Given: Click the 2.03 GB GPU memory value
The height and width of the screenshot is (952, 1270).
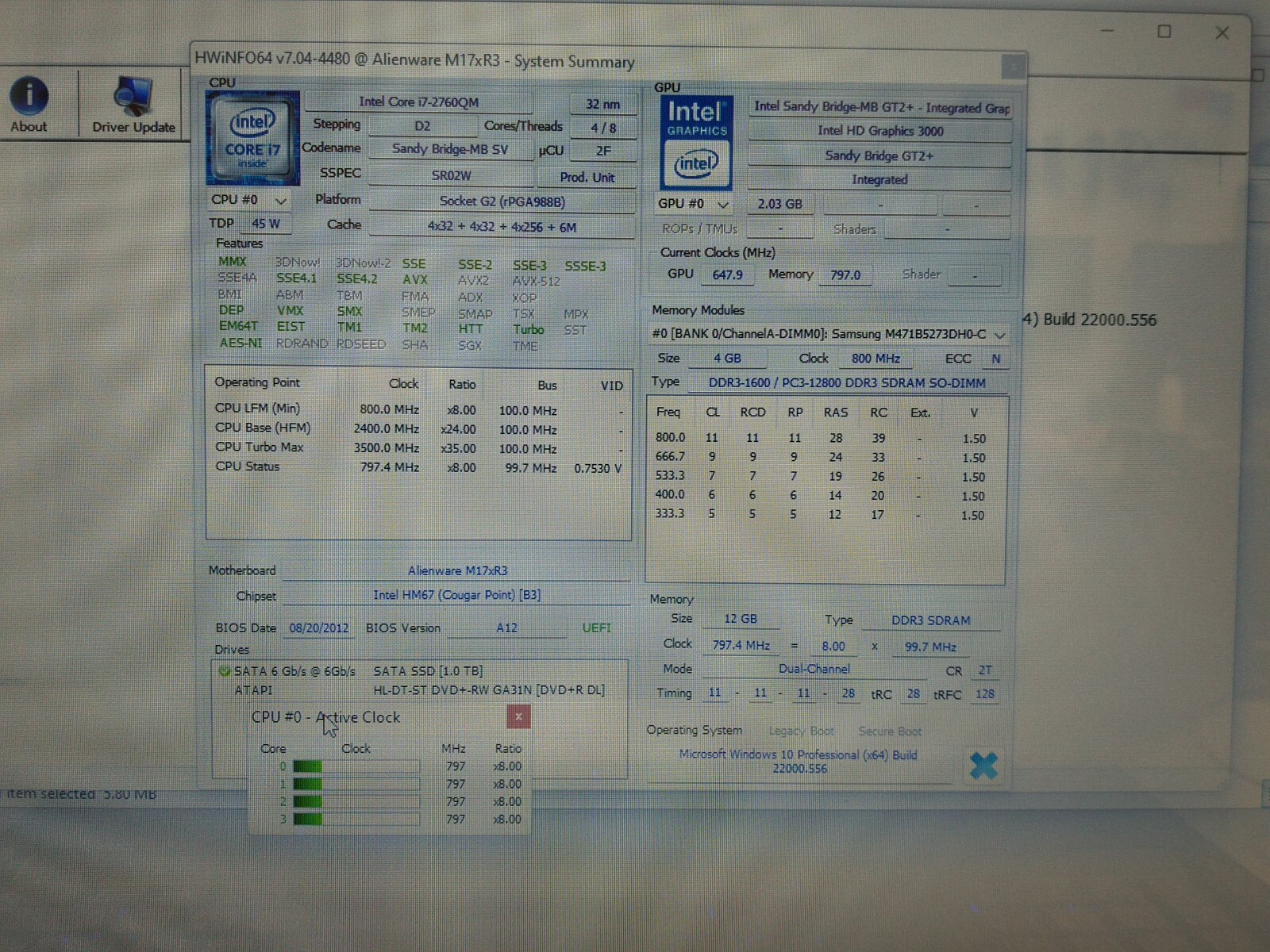Looking at the screenshot, I should [779, 204].
